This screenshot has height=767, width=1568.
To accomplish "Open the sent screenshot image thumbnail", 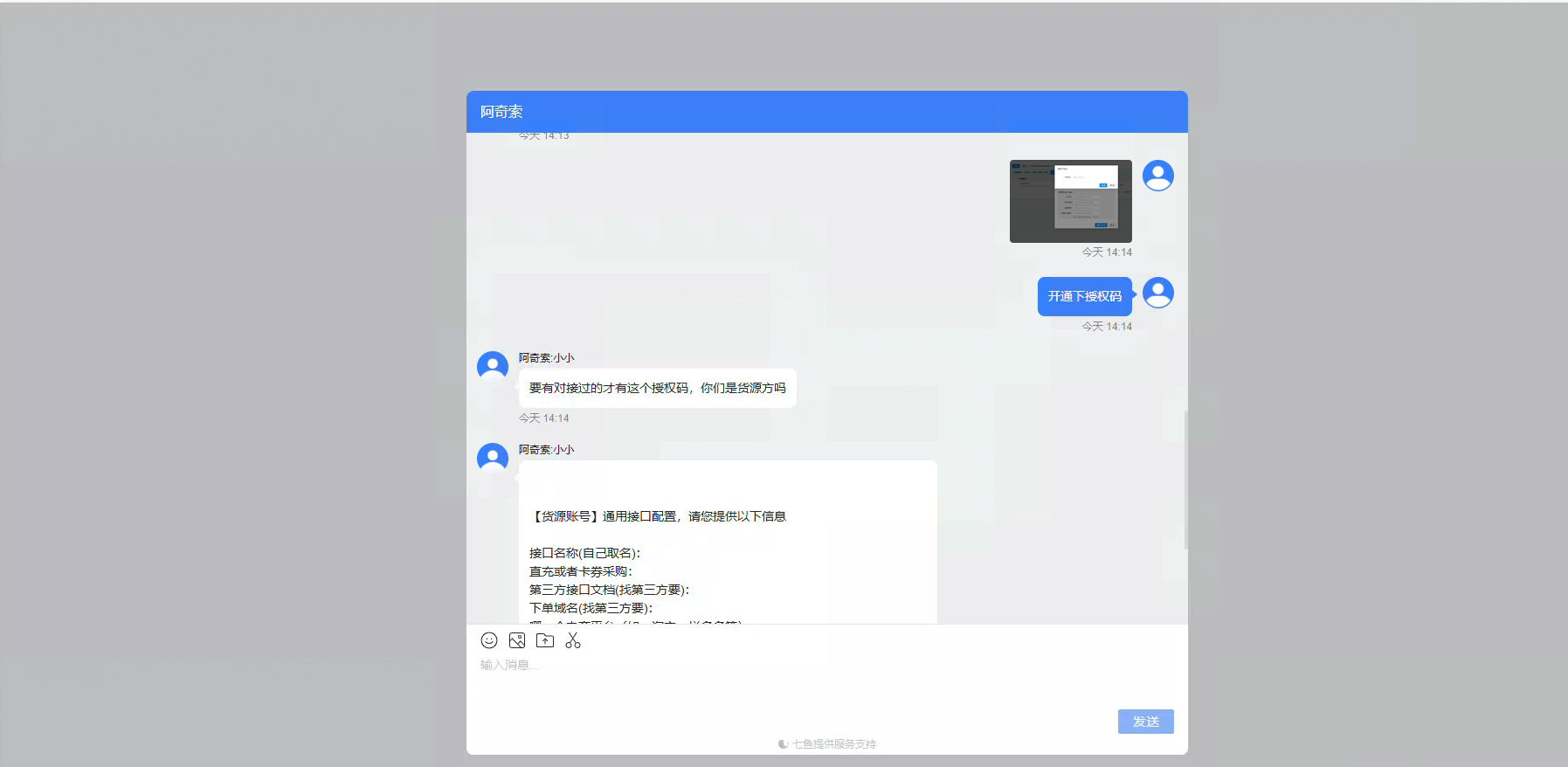I will pyautogui.click(x=1070, y=201).
